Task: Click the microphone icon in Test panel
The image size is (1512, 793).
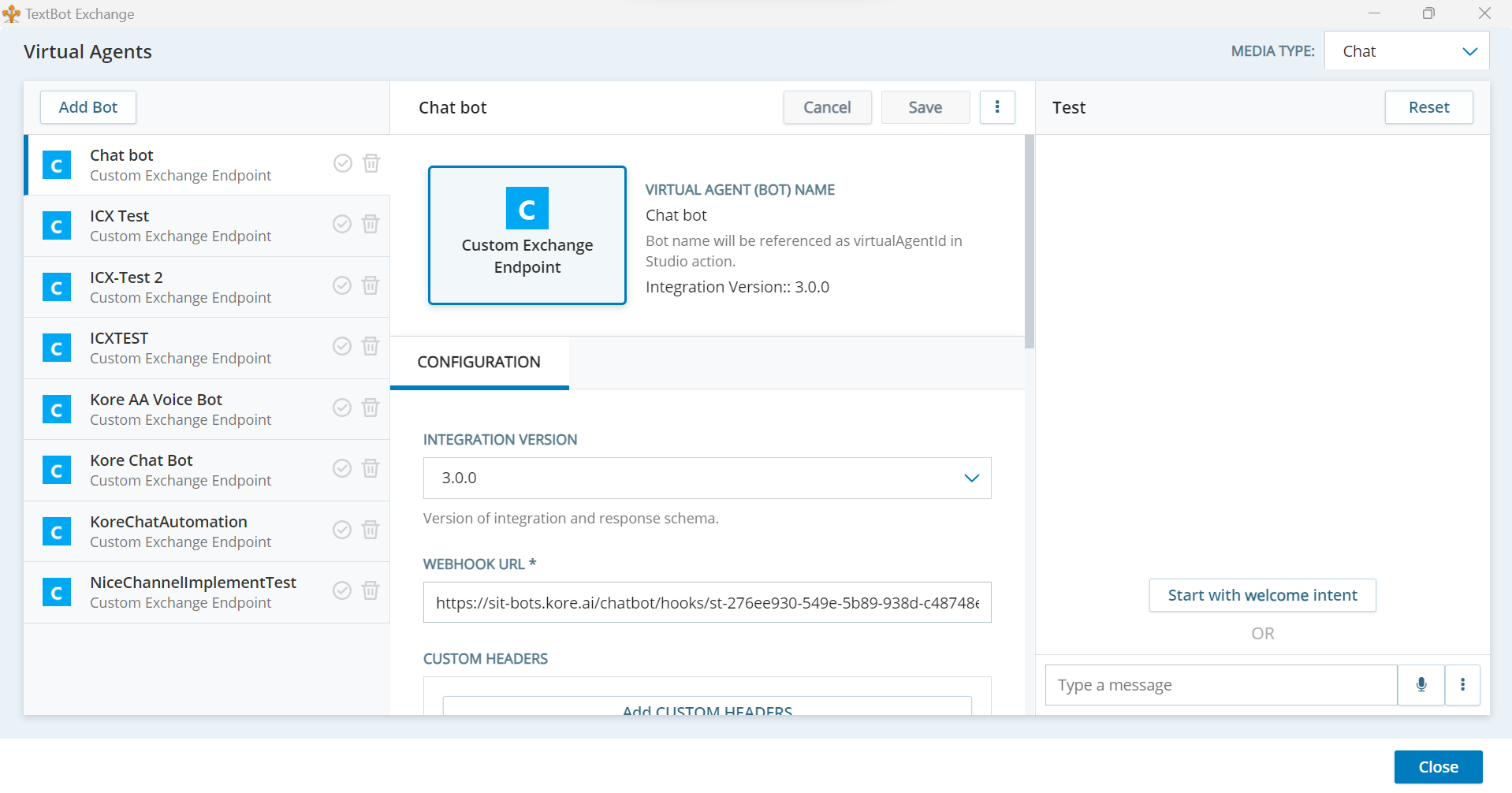Action: click(x=1421, y=685)
